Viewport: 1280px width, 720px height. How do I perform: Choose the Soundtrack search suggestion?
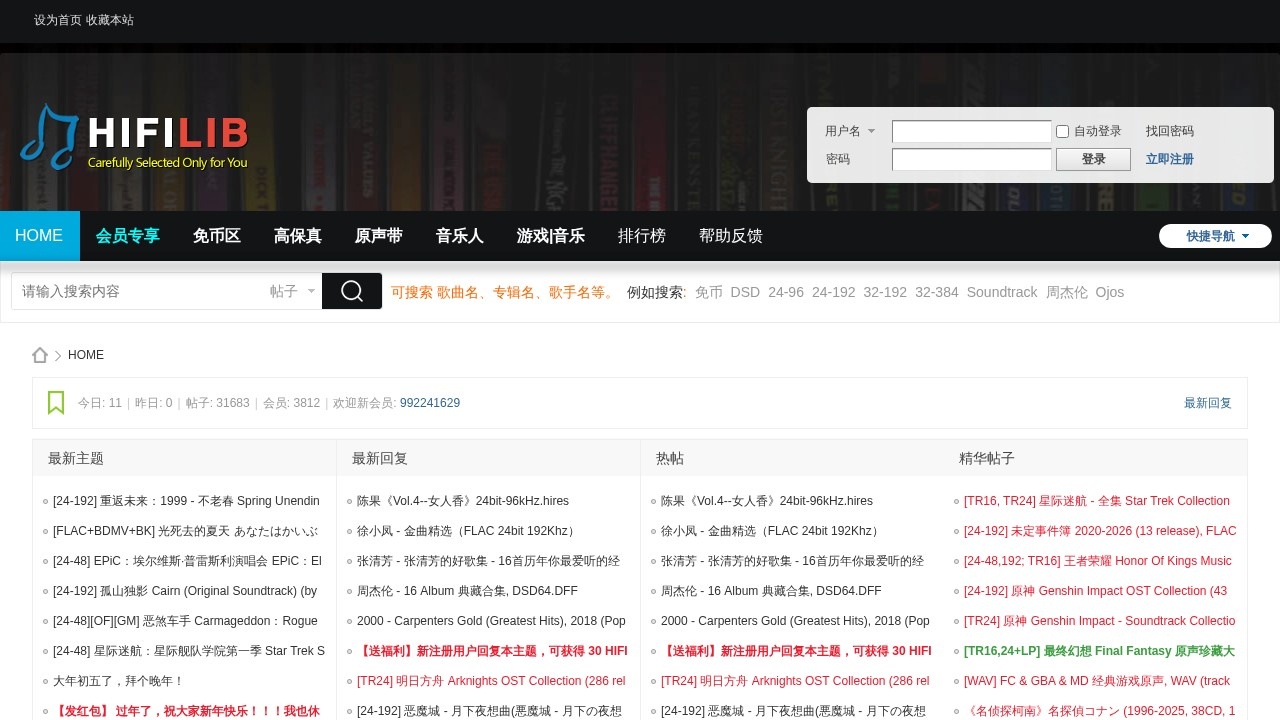click(x=1002, y=292)
